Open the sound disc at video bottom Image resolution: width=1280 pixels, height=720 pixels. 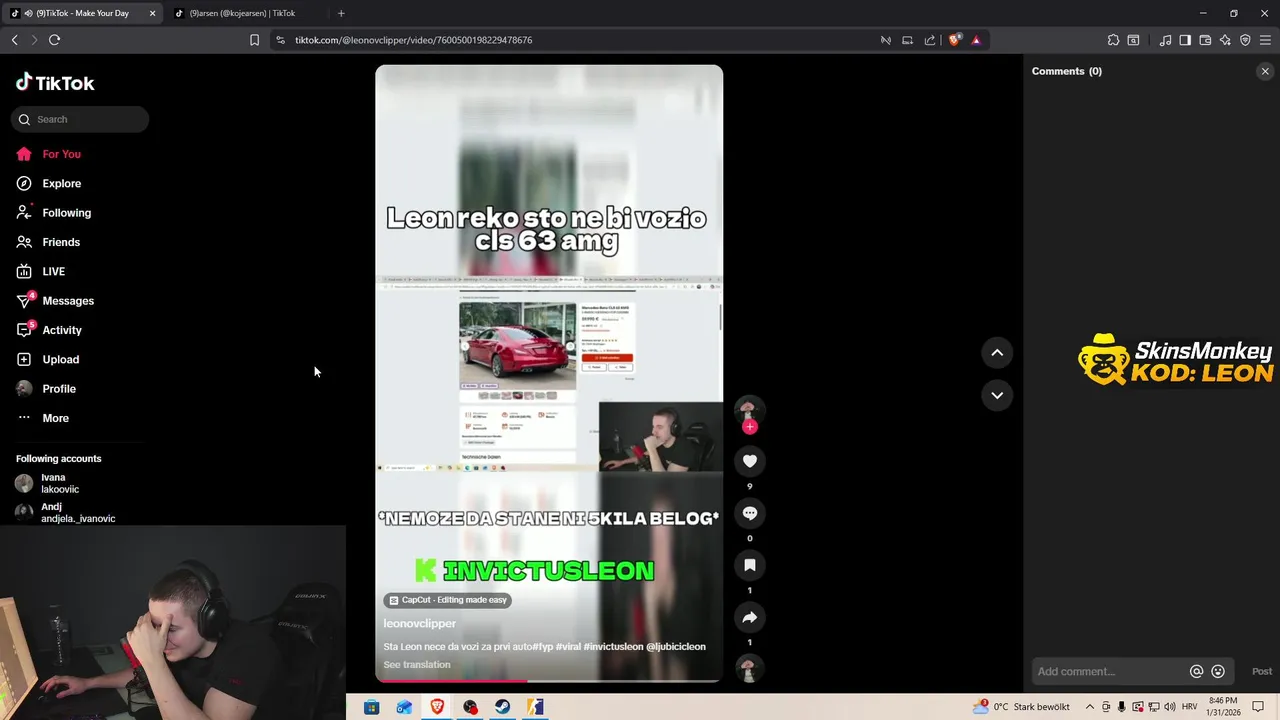(x=749, y=668)
